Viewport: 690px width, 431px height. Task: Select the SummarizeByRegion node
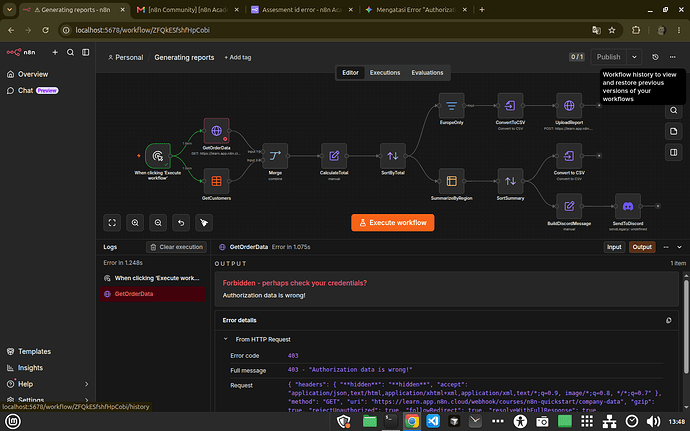(451, 181)
